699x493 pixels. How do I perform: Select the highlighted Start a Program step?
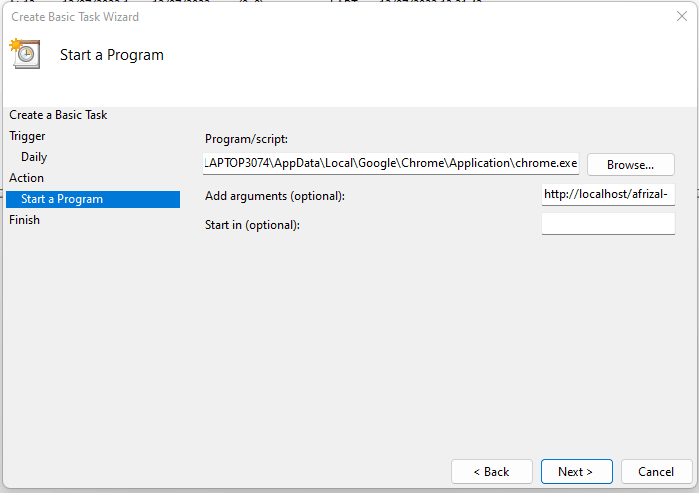[93, 199]
